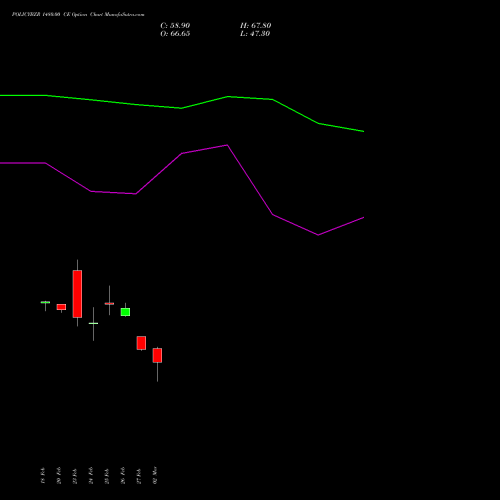Image resolution: width=500 pixels, height=500 pixels.
Task: Select the tall red candlestick above 23 Feb
Action: (77, 294)
